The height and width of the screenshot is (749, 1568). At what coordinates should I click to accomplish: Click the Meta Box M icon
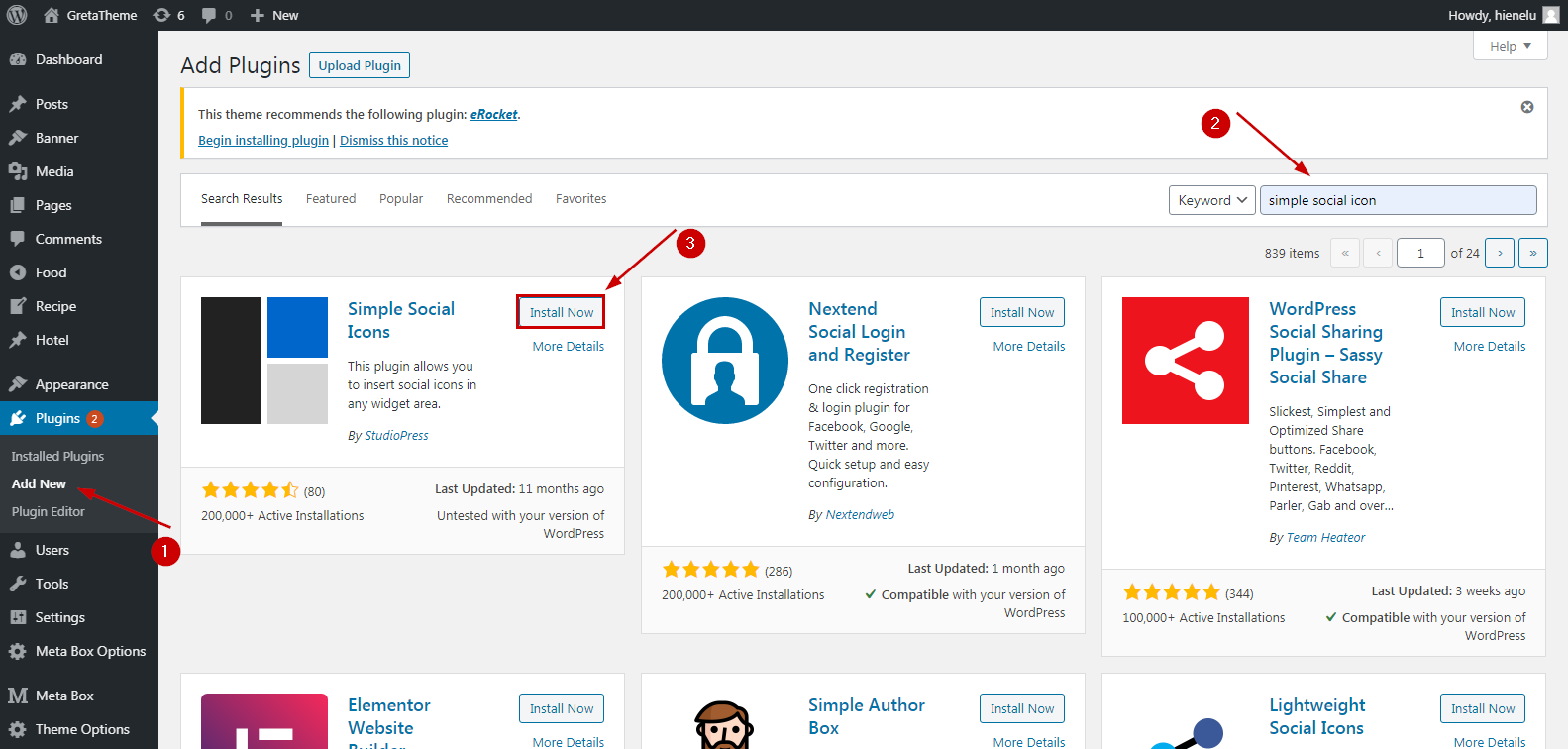click(x=18, y=695)
